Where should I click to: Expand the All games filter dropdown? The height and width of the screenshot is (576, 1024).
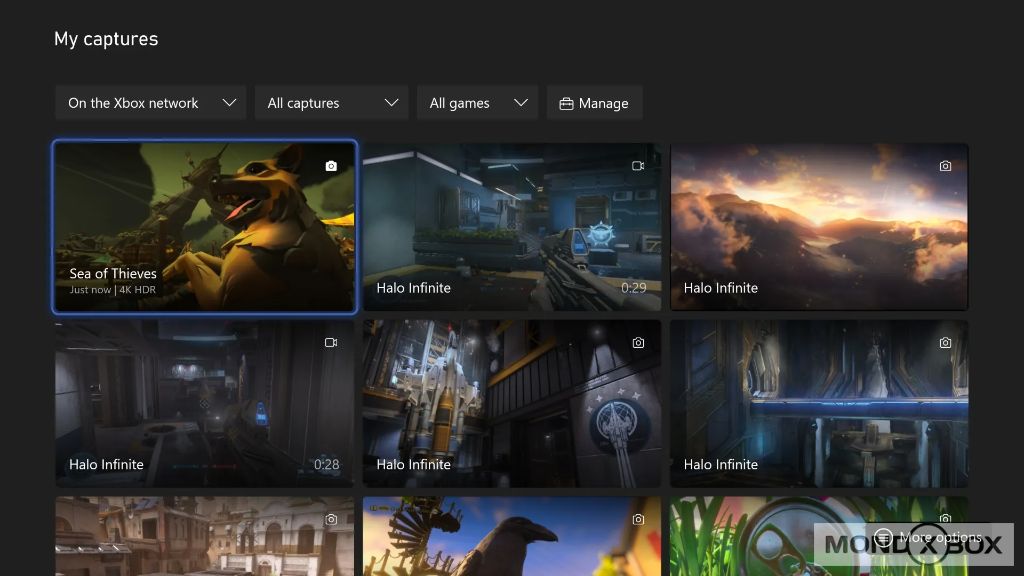[477, 103]
